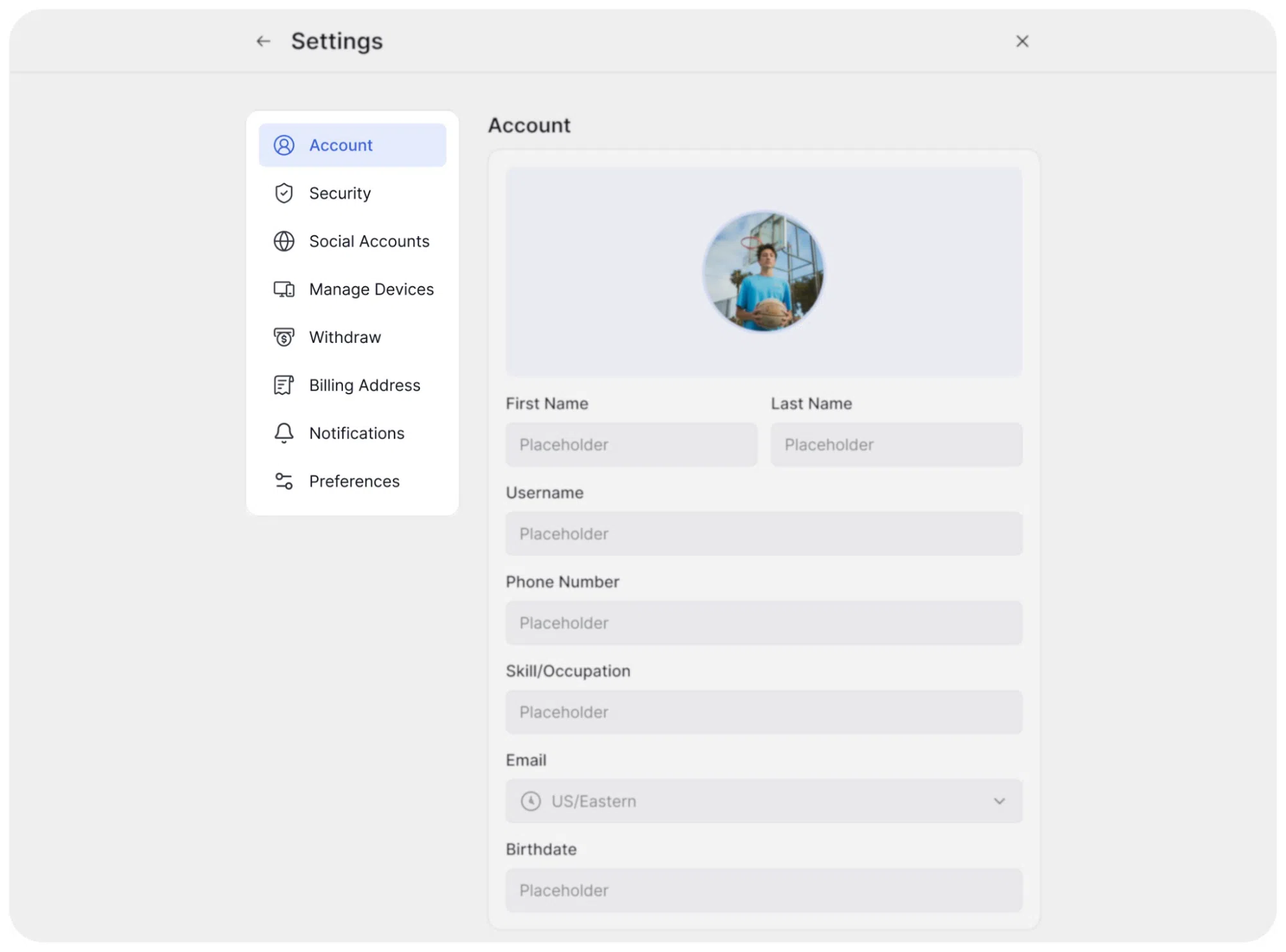This screenshot has height=952, width=1286.
Task: Click the Settings title text
Action: point(337,42)
